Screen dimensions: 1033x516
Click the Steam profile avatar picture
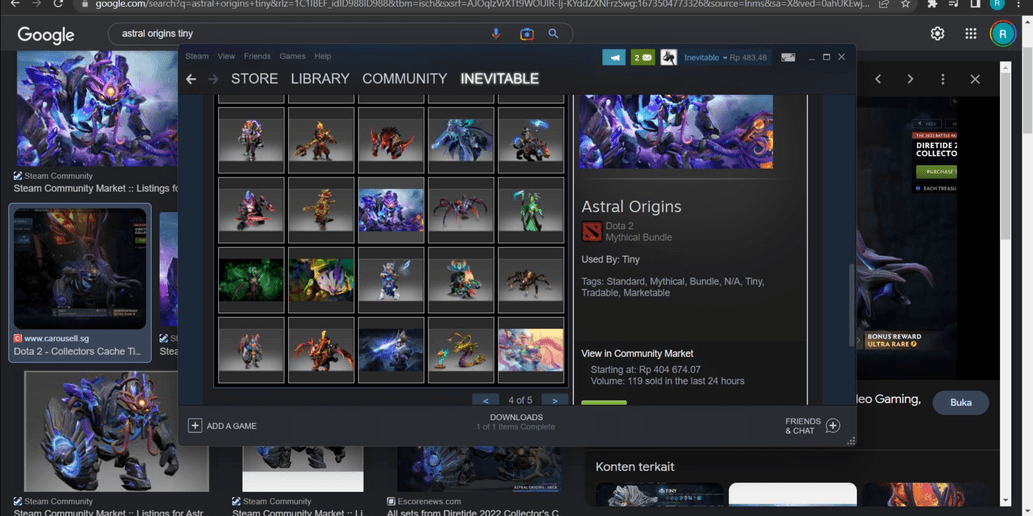pyautogui.click(x=669, y=57)
